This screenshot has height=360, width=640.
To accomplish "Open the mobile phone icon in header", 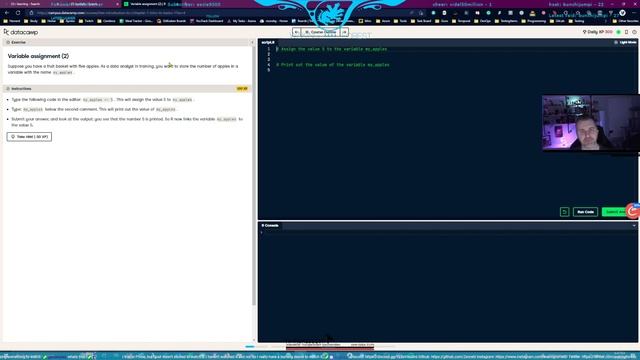I will click(627, 32).
